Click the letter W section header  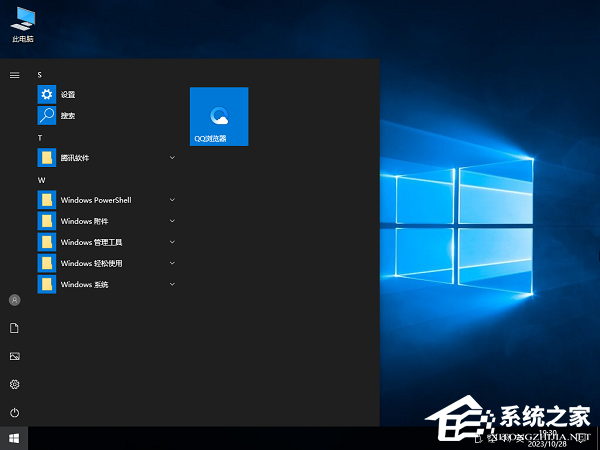(41, 180)
